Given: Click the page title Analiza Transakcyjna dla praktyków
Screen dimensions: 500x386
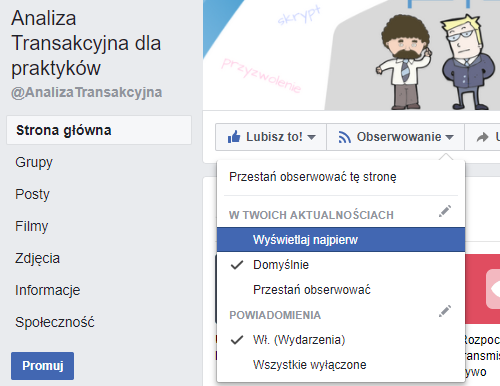Looking at the screenshot, I should coord(86,43).
